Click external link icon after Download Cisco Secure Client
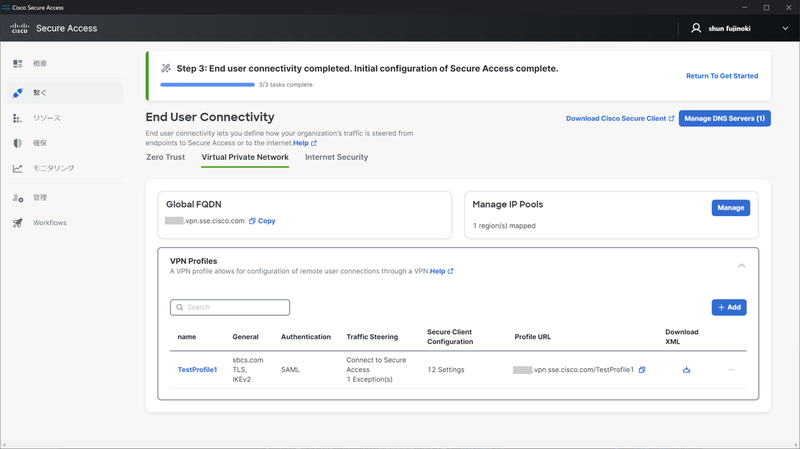800x449 pixels. point(671,118)
